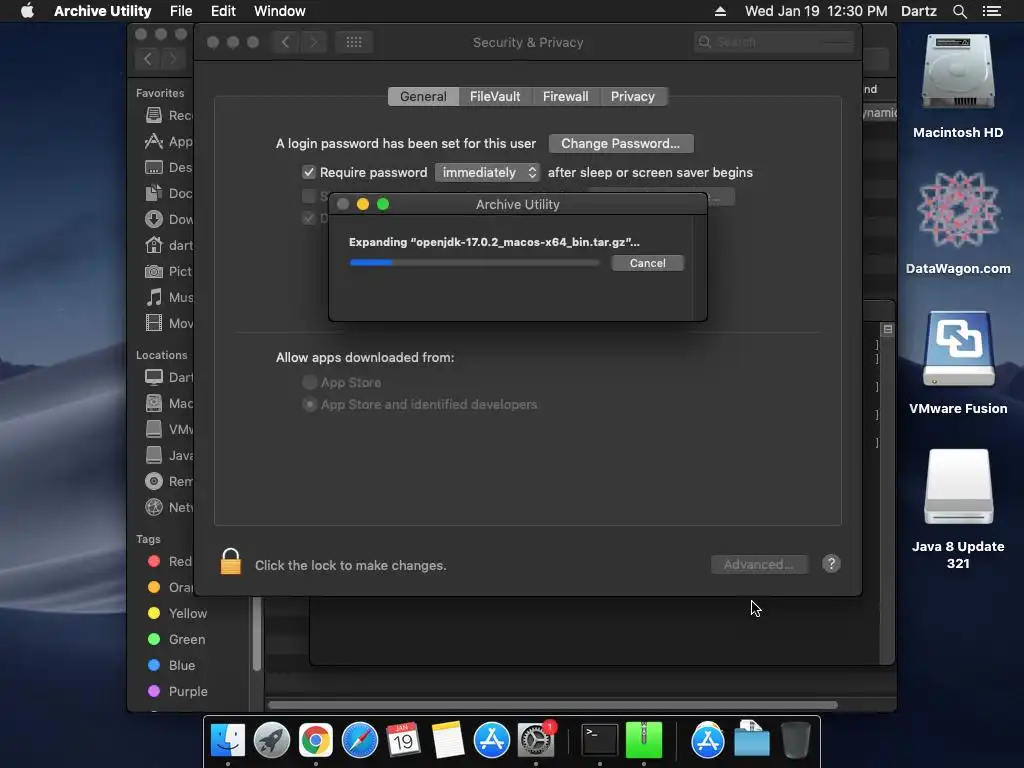Open the File menu

pyautogui.click(x=181, y=11)
